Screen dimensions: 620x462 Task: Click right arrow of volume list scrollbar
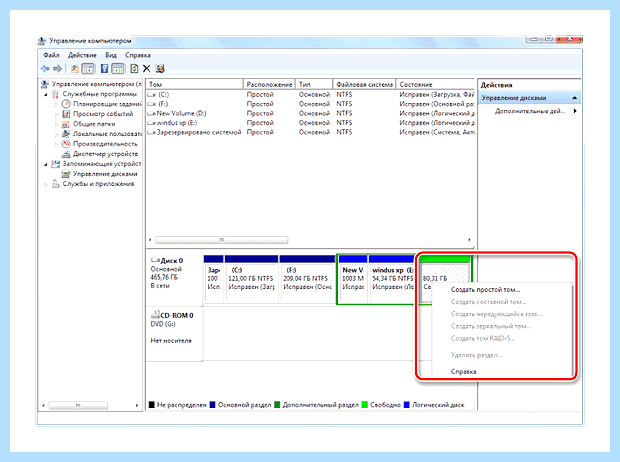[469, 240]
